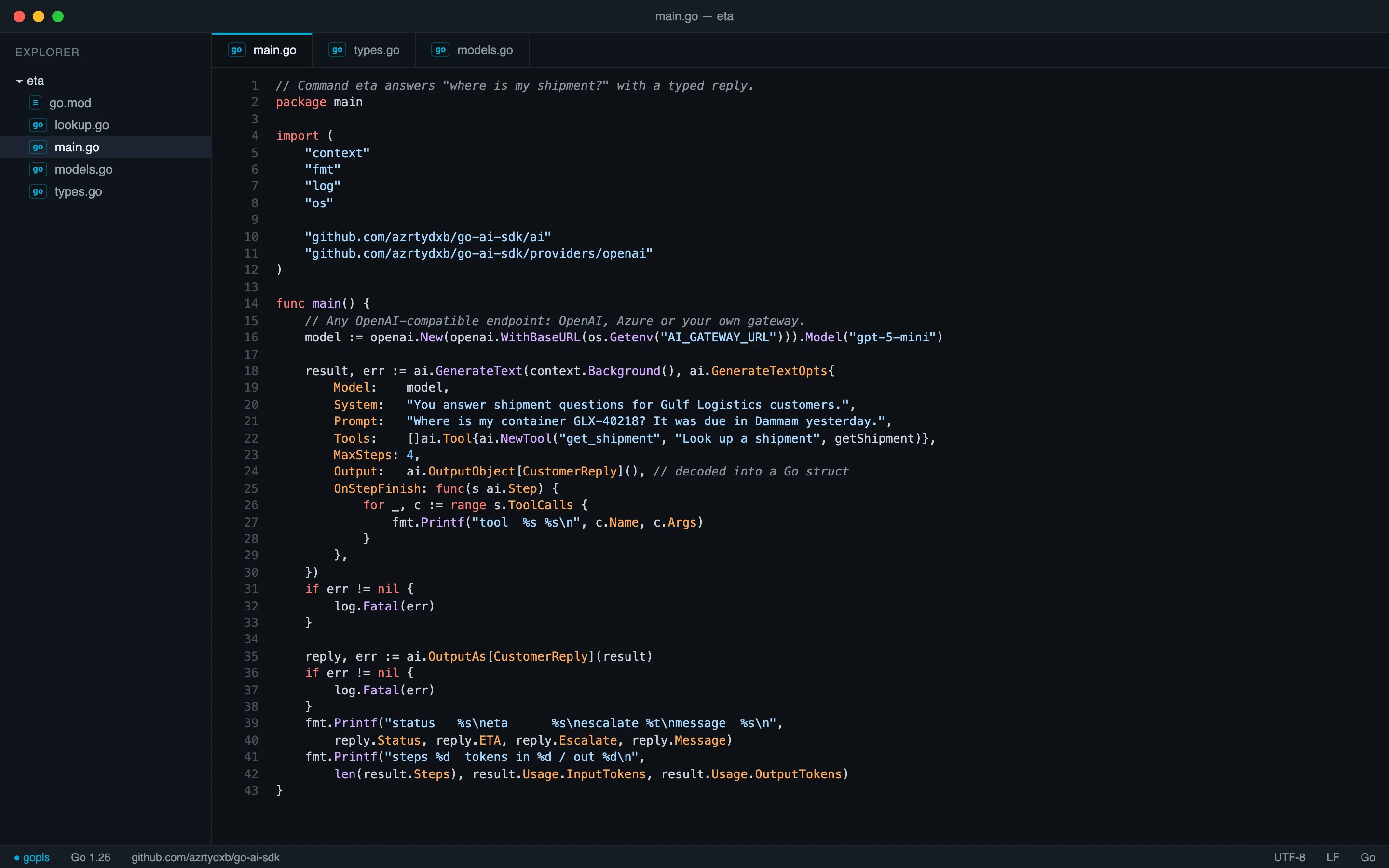This screenshot has height=868, width=1389.
Task: Click line number 14 in the gutter
Action: (x=251, y=304)
